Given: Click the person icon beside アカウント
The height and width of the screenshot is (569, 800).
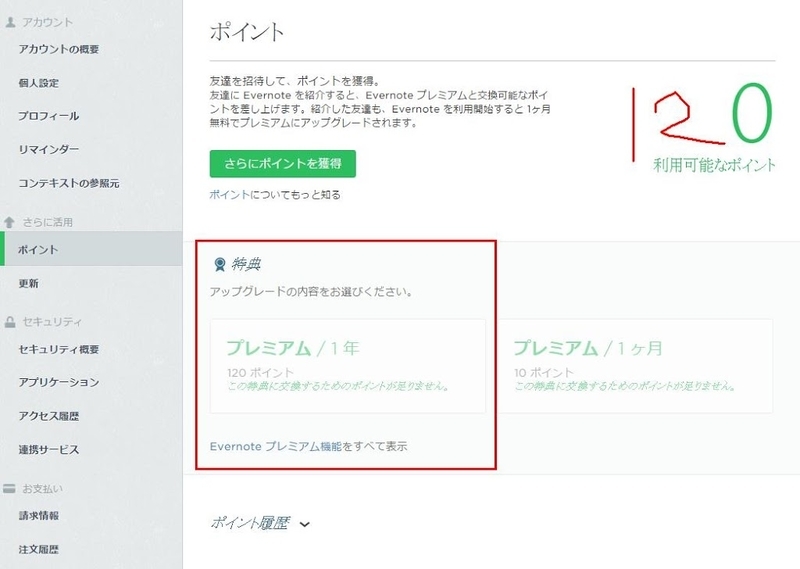Looking at the screenshot, I should (x=10, y=22).
